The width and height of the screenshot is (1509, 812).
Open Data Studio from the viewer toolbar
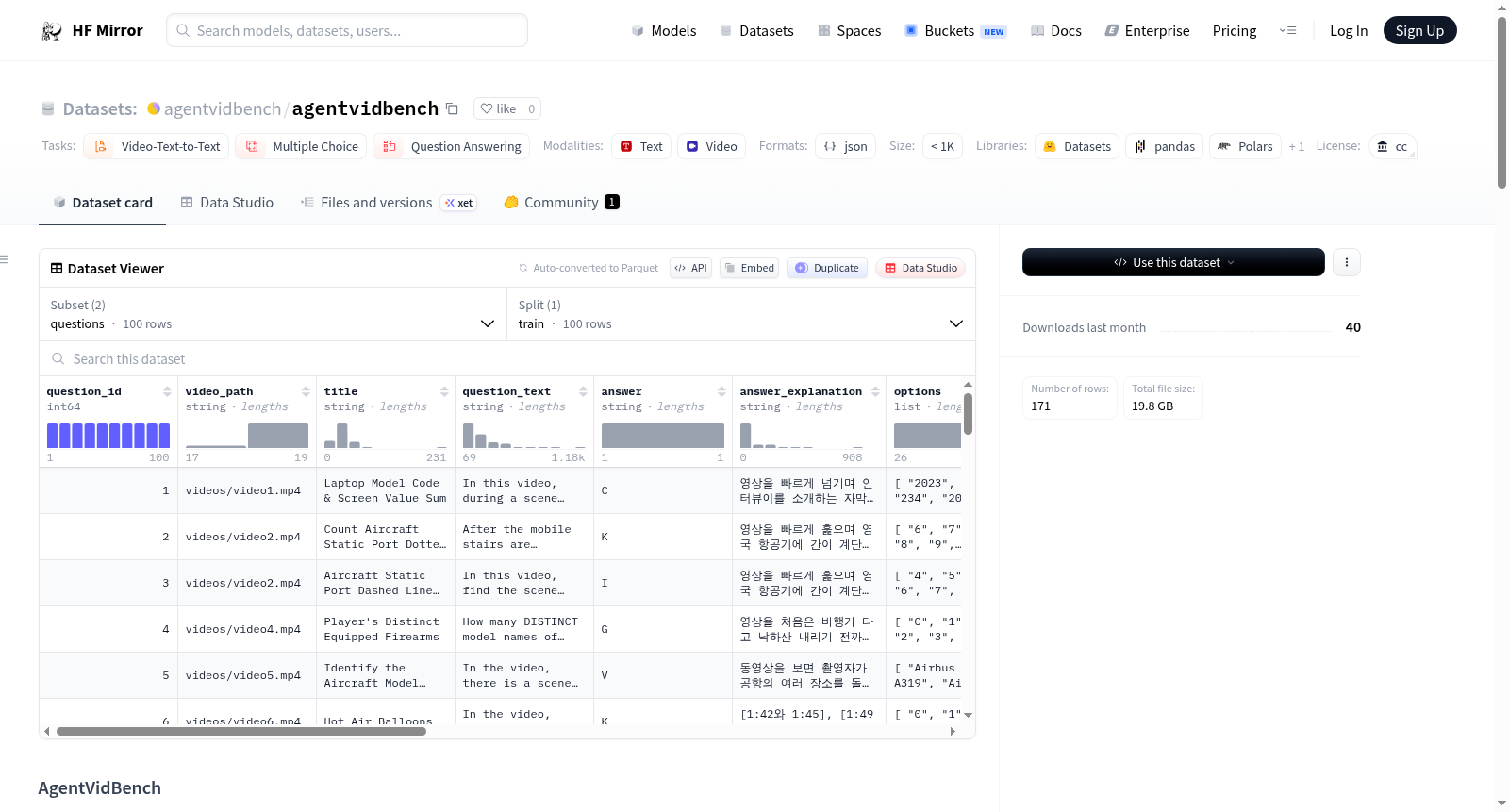pyautogui.click(x=920, y=268)
